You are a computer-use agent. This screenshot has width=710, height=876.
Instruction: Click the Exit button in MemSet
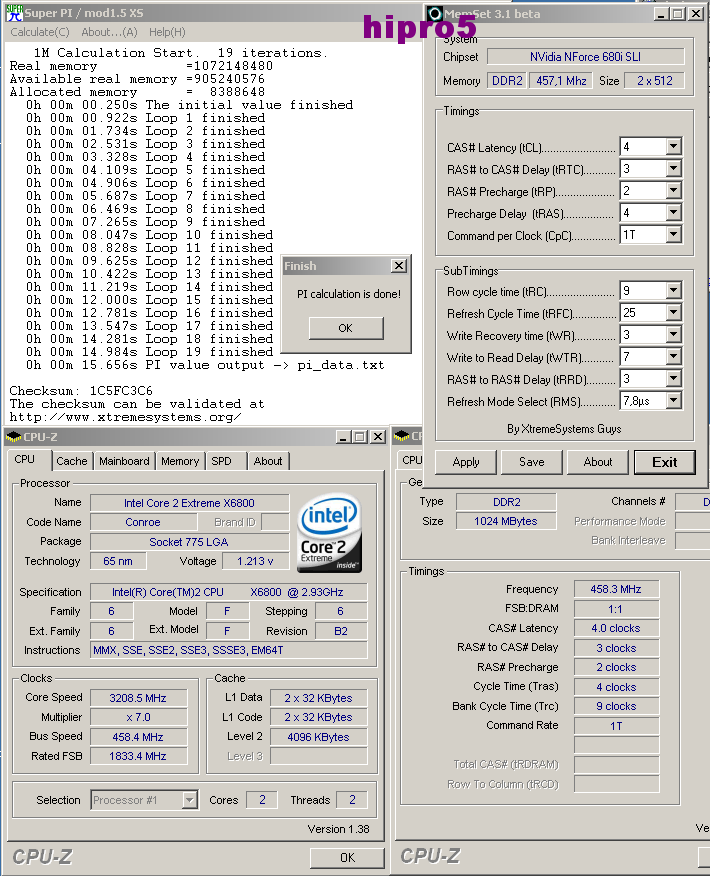point(664,462)
